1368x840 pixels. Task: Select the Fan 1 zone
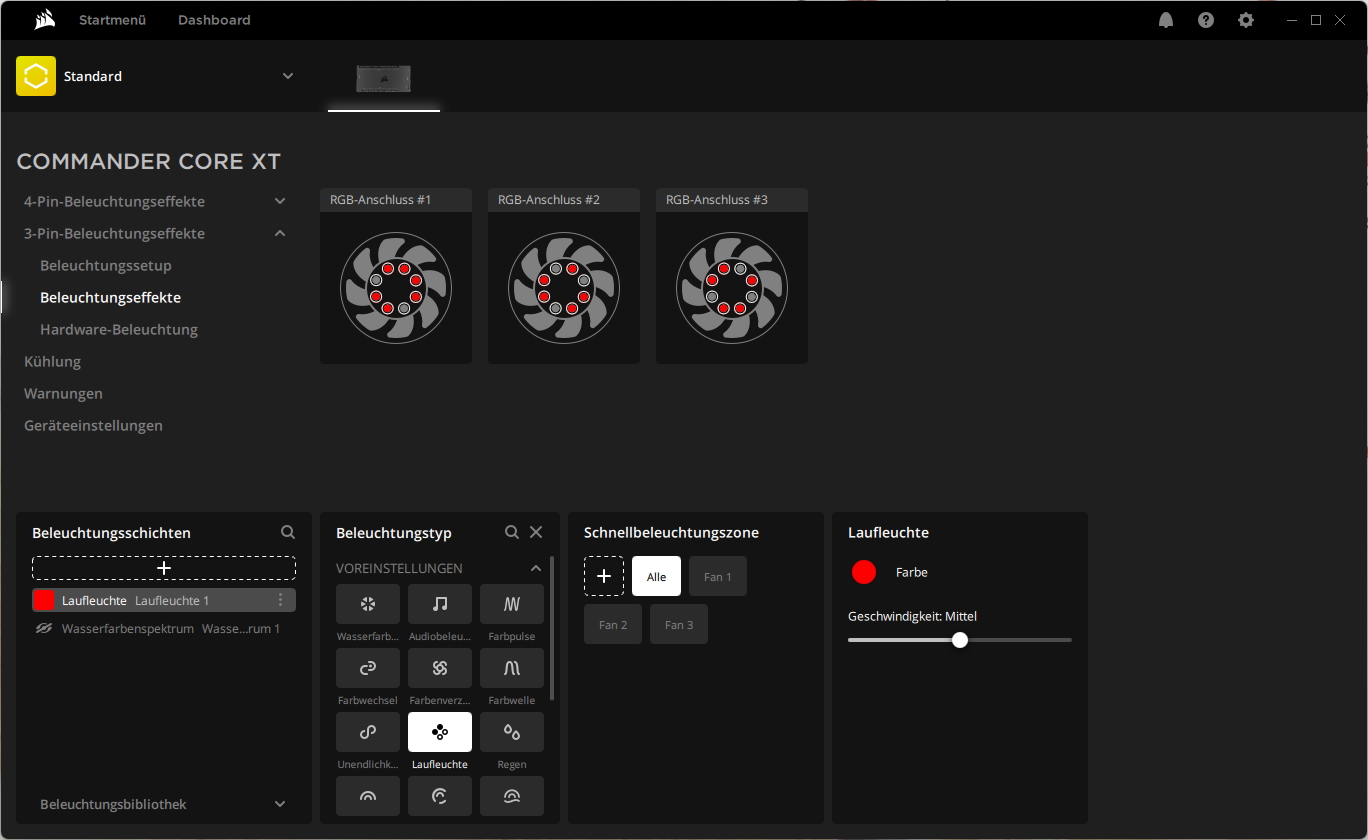718,576
